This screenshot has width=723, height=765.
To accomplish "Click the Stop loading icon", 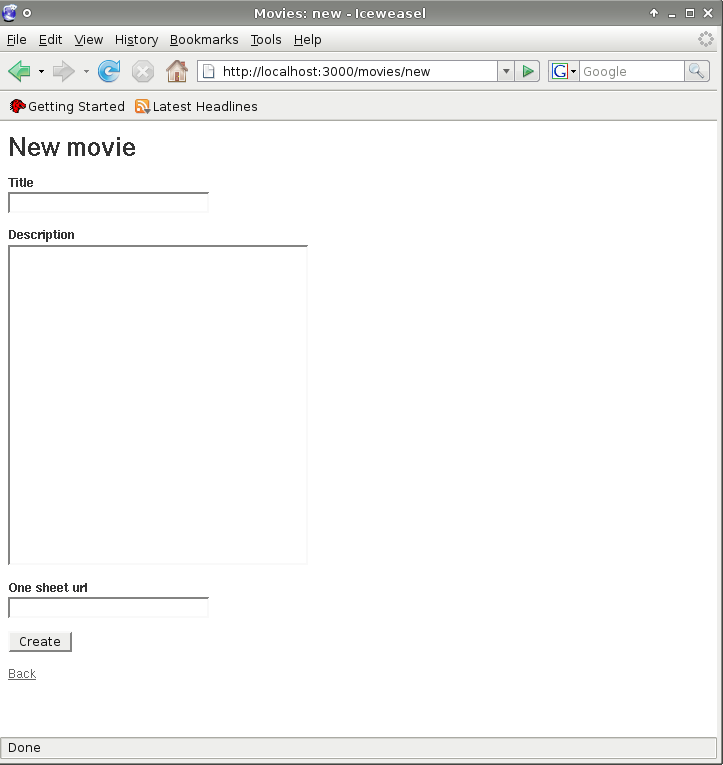I will coord(143,72).
